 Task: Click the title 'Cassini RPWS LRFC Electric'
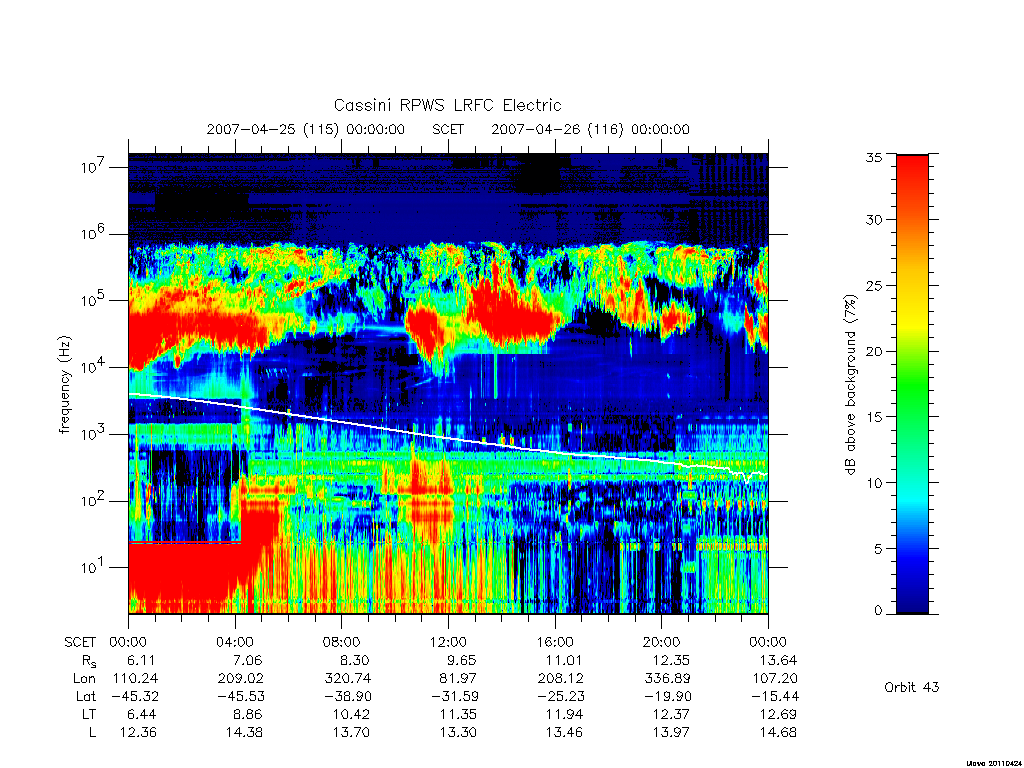447,105
